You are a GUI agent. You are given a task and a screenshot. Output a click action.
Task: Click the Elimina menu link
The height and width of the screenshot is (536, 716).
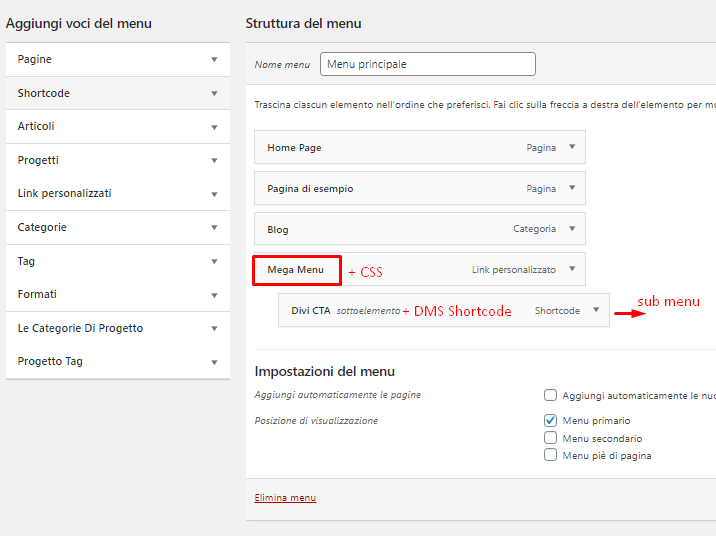click(x=285, y=497)
